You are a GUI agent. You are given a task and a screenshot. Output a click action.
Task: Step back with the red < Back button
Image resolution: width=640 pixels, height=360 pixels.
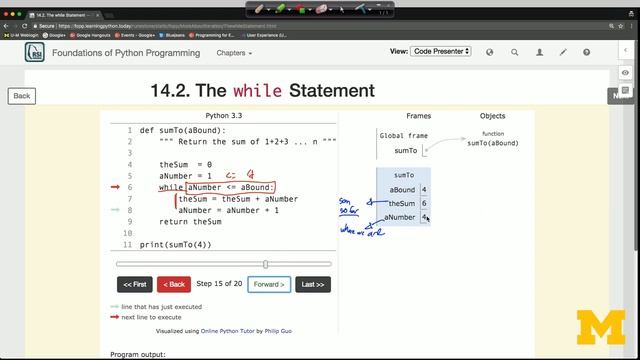tap(174, 284)
